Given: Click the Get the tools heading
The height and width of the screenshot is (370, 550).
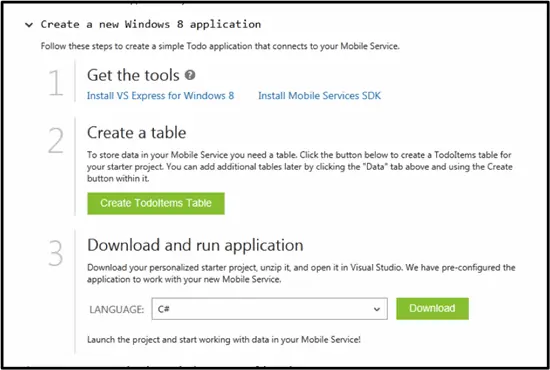Looking at the screenshot, I should point(133,75).
